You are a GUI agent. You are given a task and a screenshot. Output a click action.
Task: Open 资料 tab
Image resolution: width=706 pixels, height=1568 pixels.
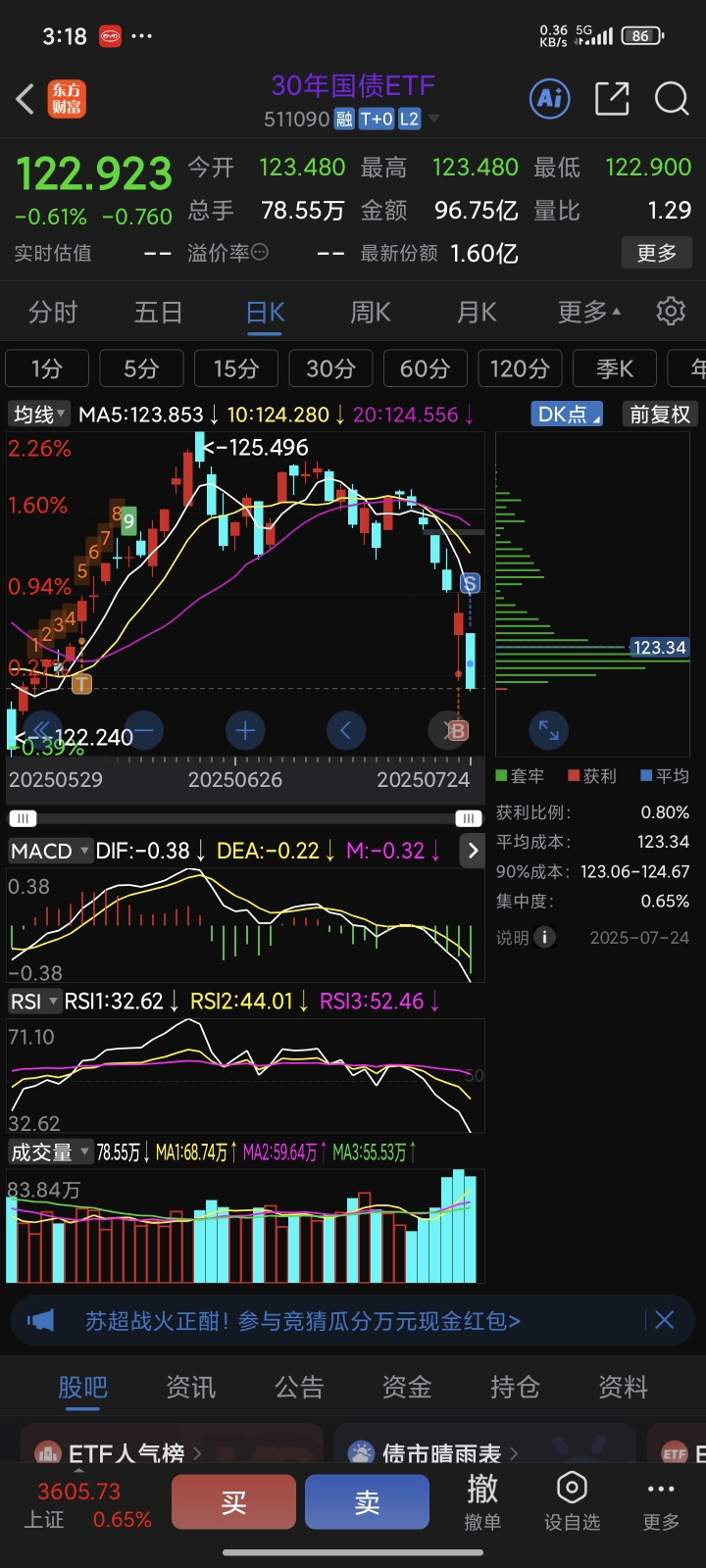[624, 1387]
